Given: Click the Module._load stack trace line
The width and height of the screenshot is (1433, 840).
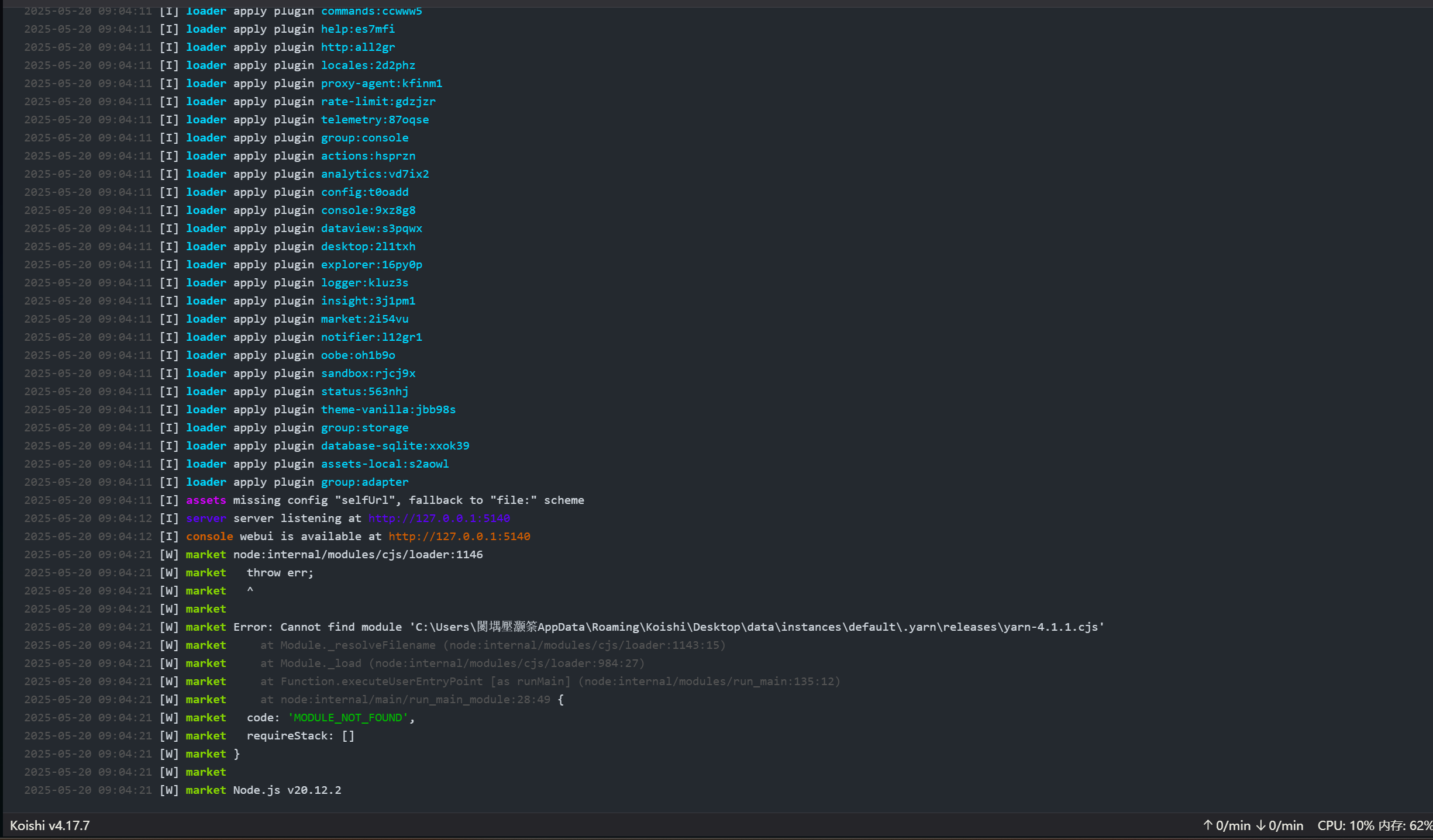Looking at the screenshot, I should (452, 663).
